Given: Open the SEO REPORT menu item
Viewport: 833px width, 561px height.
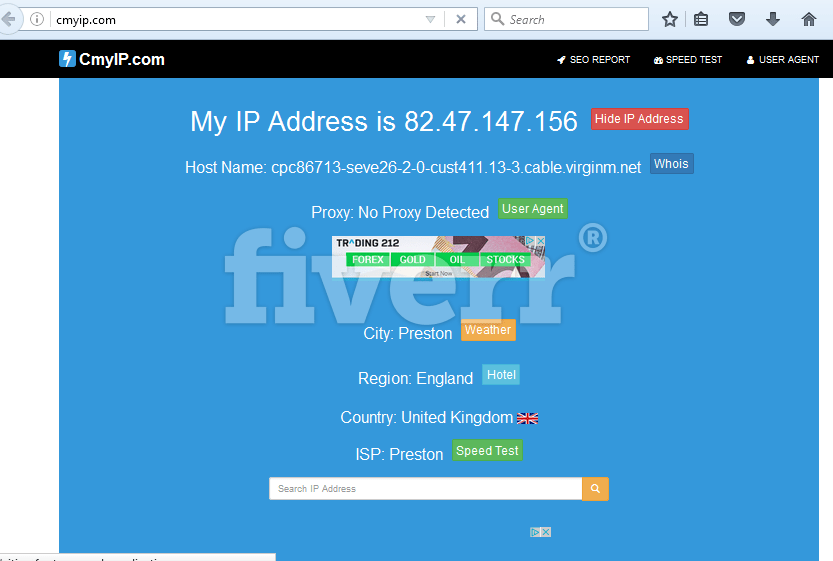Looking at the screenshot, I should 593,60.
